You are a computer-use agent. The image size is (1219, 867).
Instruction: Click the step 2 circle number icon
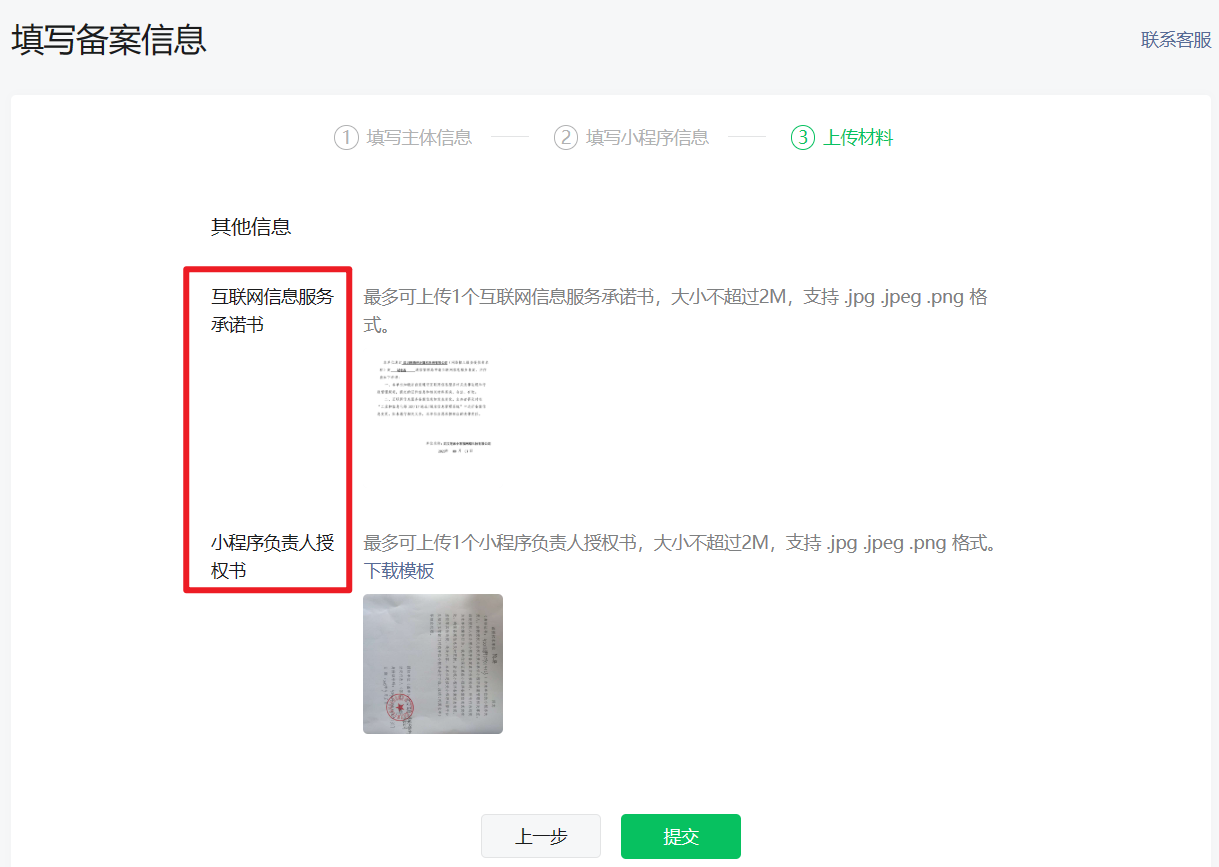pos(566,137)
